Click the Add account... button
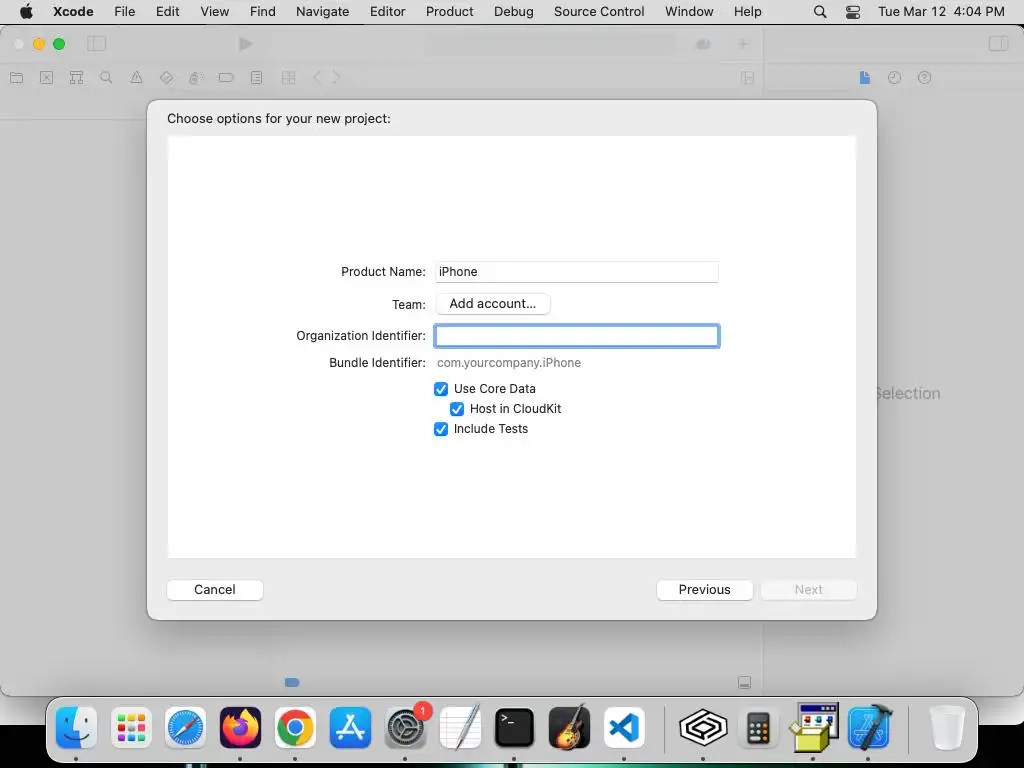This screenshot has height=768, width=1024. (x=492, y=304)
